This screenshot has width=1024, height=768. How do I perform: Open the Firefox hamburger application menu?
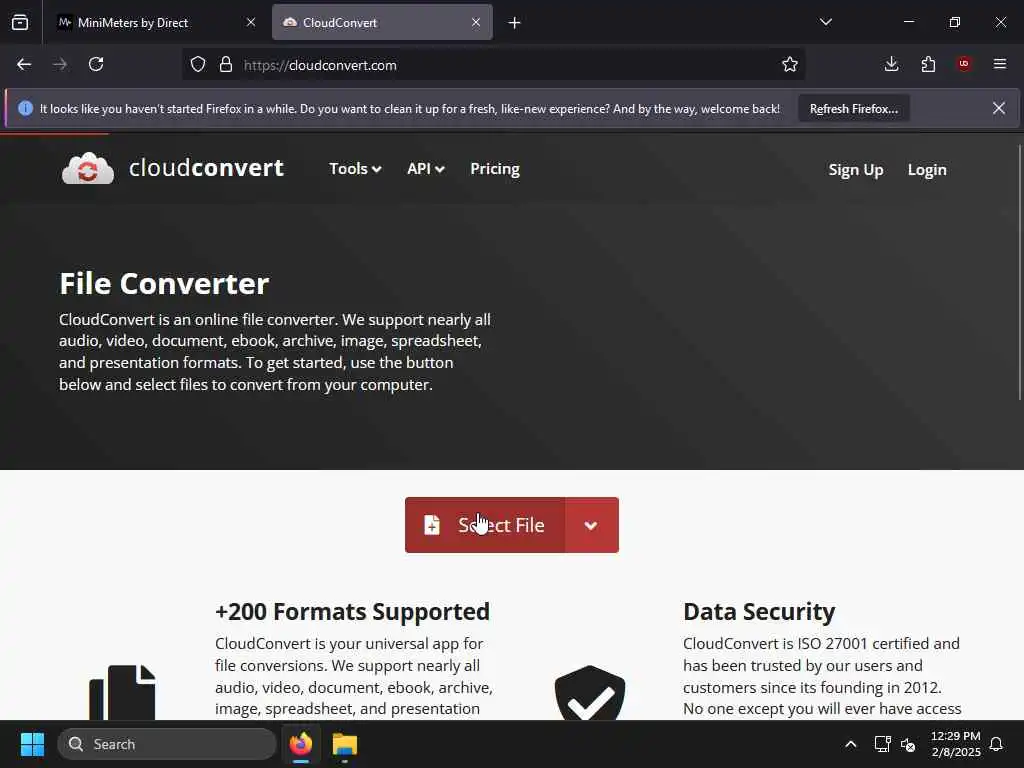click(x=1000, y=64)
